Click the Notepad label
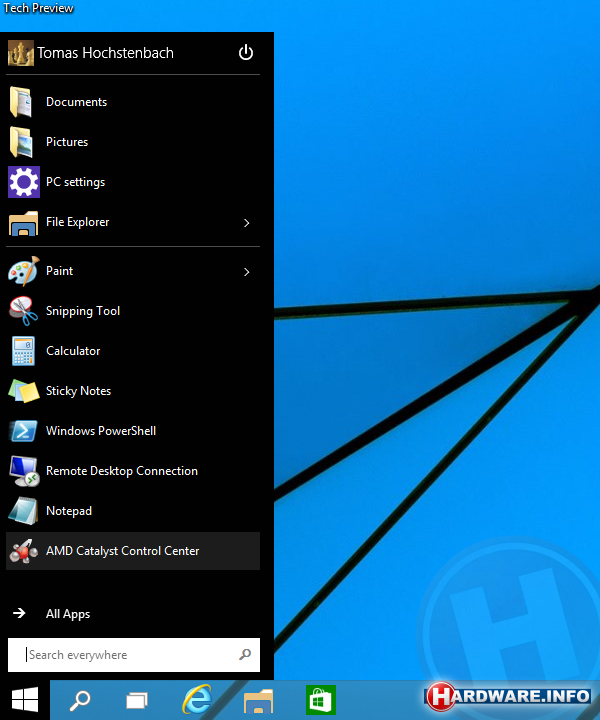 (x=69, y=511)
